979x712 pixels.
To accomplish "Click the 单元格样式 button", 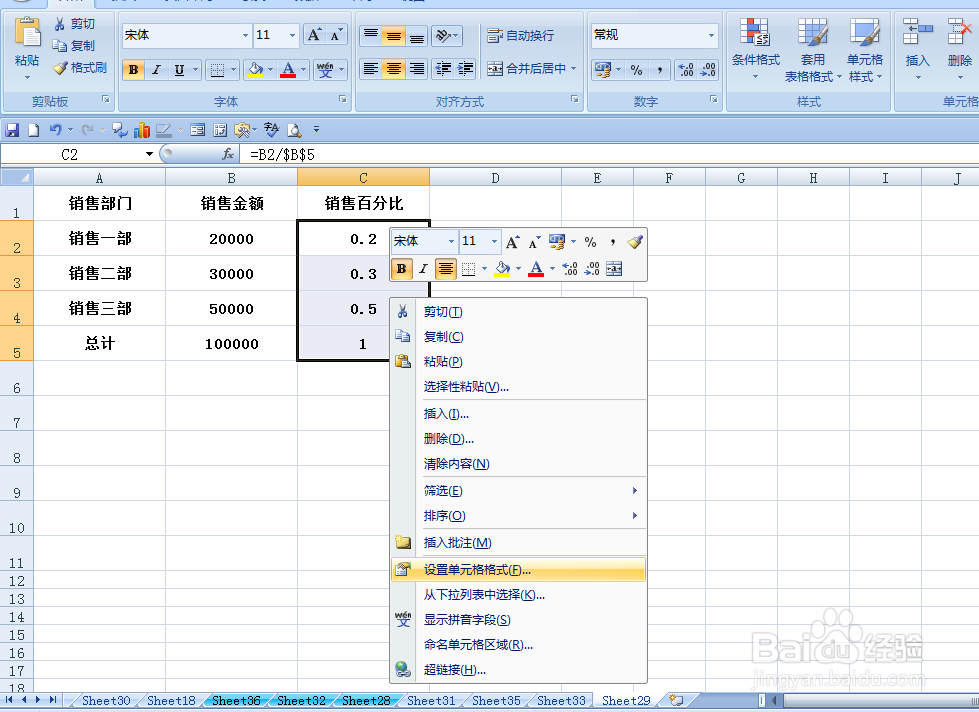I will (865, 51).
